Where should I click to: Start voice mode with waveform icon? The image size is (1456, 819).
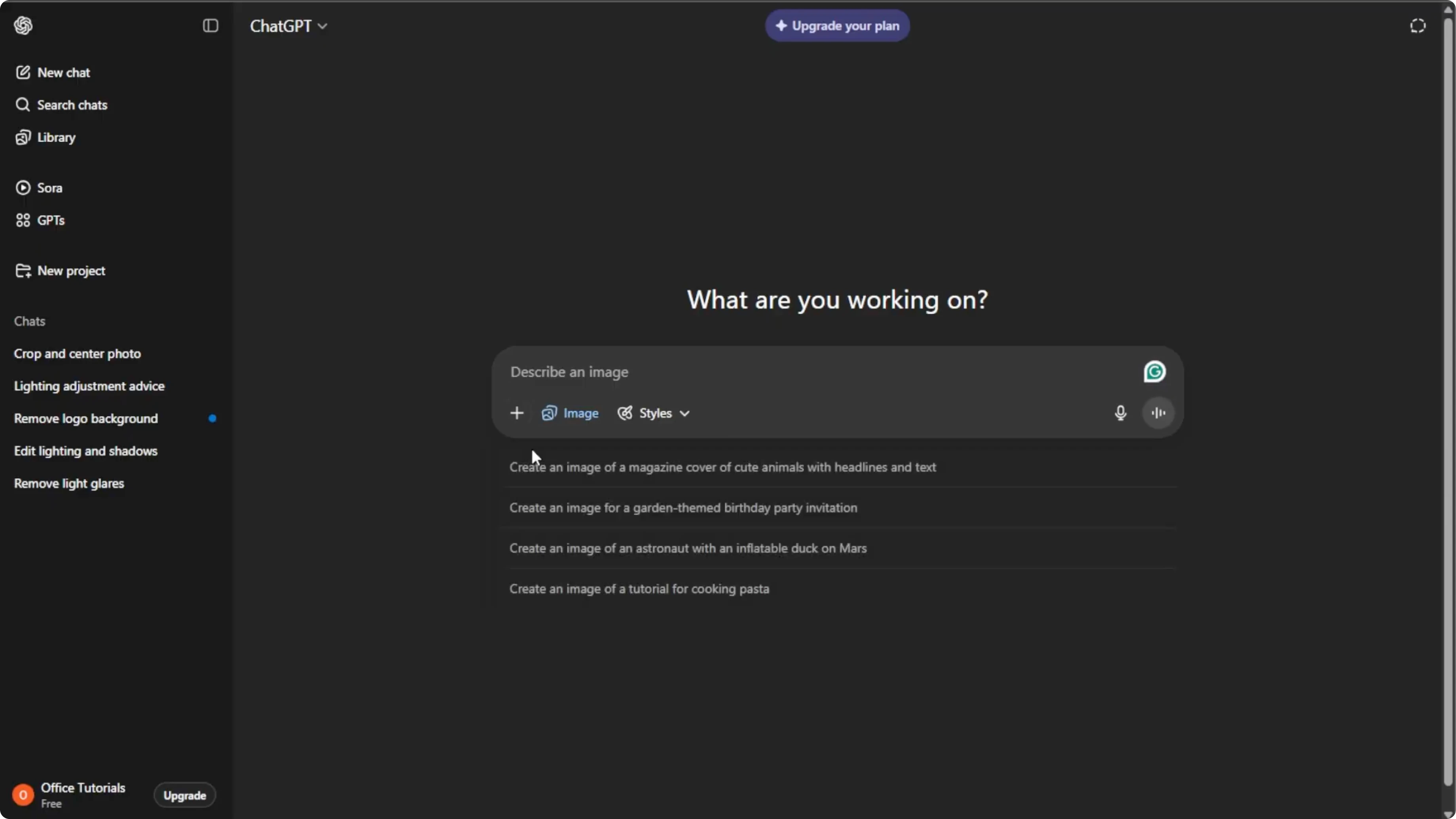(1158, 413)
